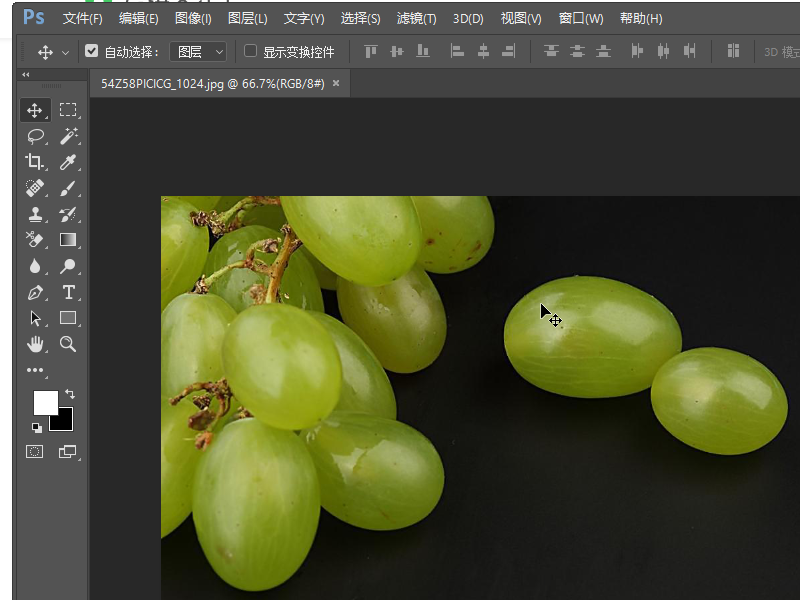The height and width of the screenshot is (600, 800).
Task: Click Auto-Align Layers button
Action: coord(733,51)
